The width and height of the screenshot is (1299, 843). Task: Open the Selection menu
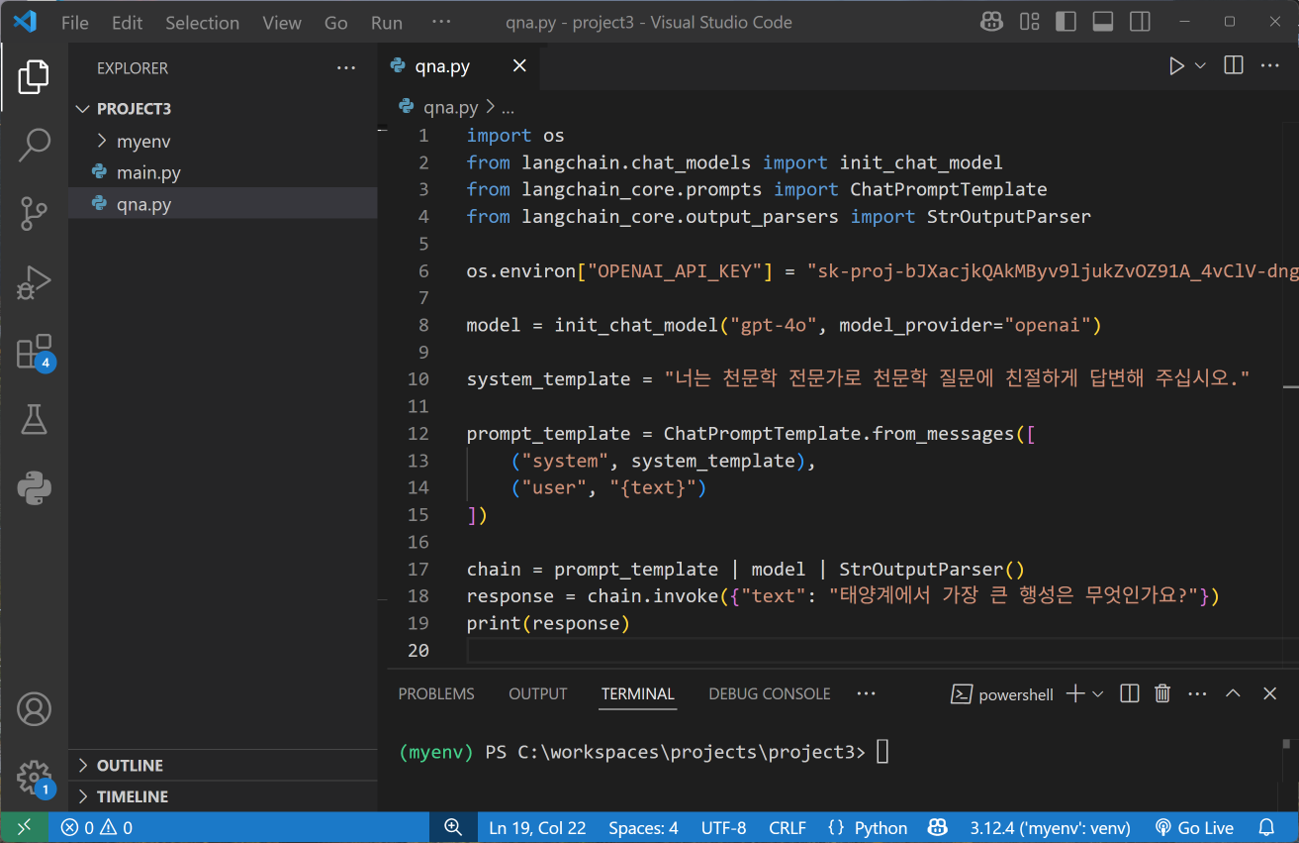(202, 22)
